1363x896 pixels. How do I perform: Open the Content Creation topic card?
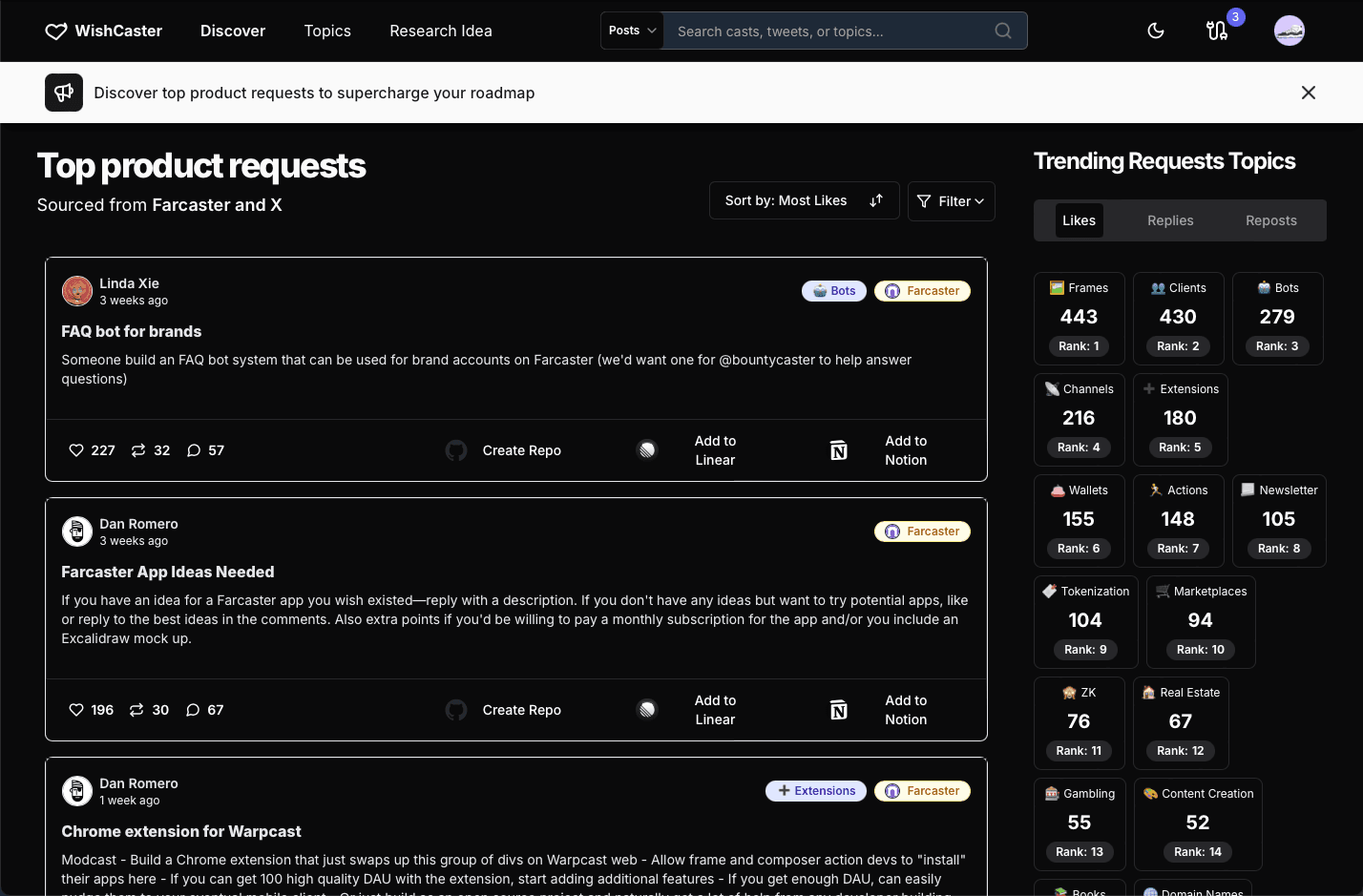tap(1198, 824)
